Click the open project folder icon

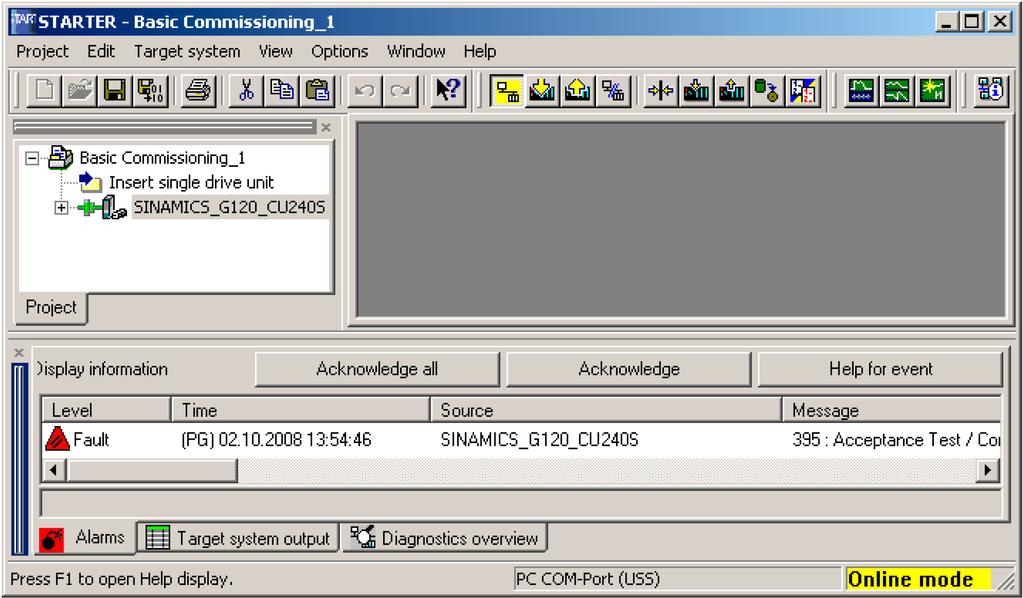(80, 90)
